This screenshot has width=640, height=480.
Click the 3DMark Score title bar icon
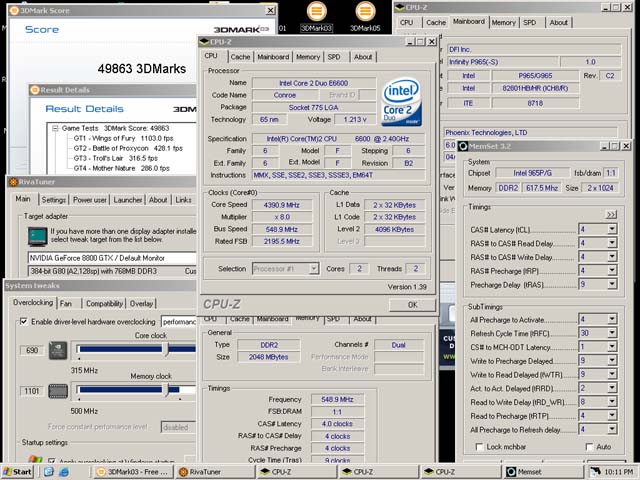(x=14, y=11)
